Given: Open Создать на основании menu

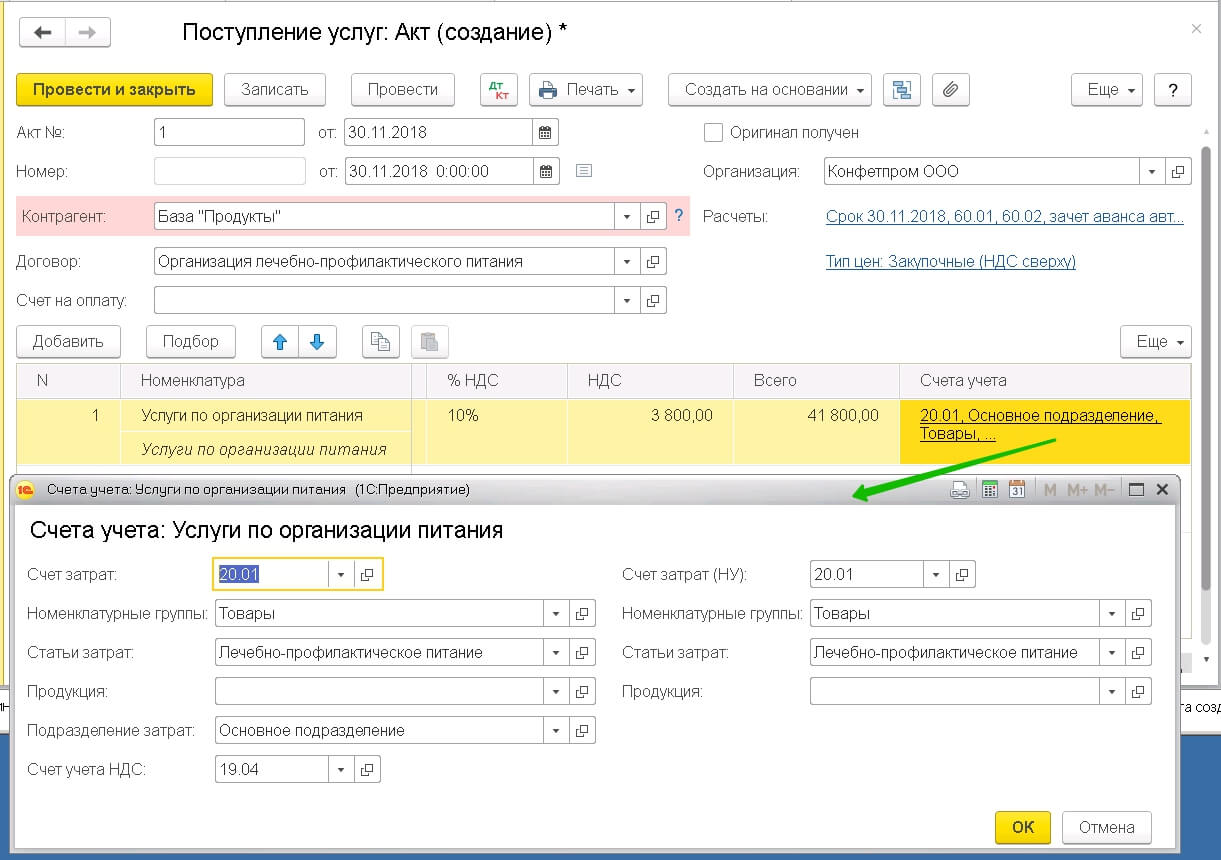Looking at the screenshot, I should pos(769,90).
